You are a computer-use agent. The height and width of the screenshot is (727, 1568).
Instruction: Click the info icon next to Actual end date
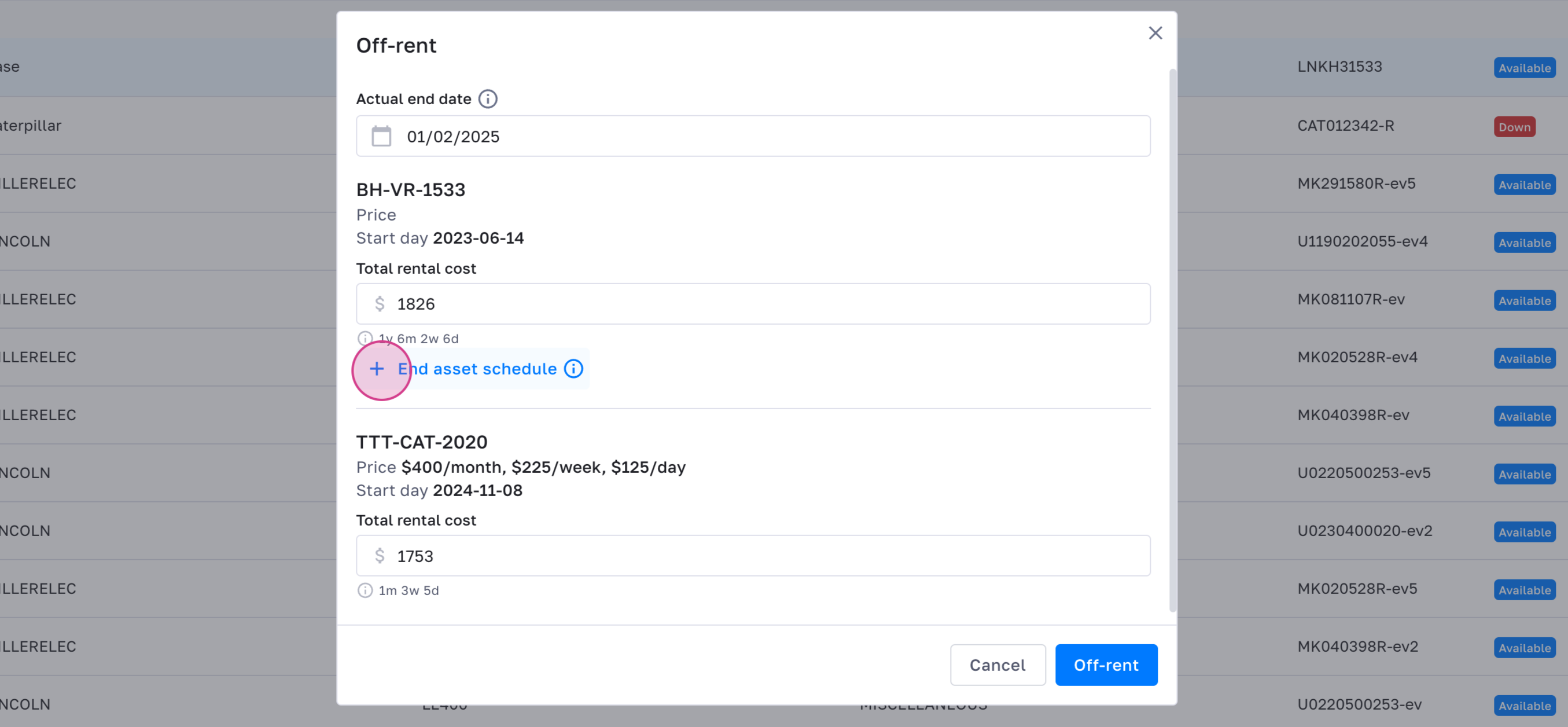(488, 98)
